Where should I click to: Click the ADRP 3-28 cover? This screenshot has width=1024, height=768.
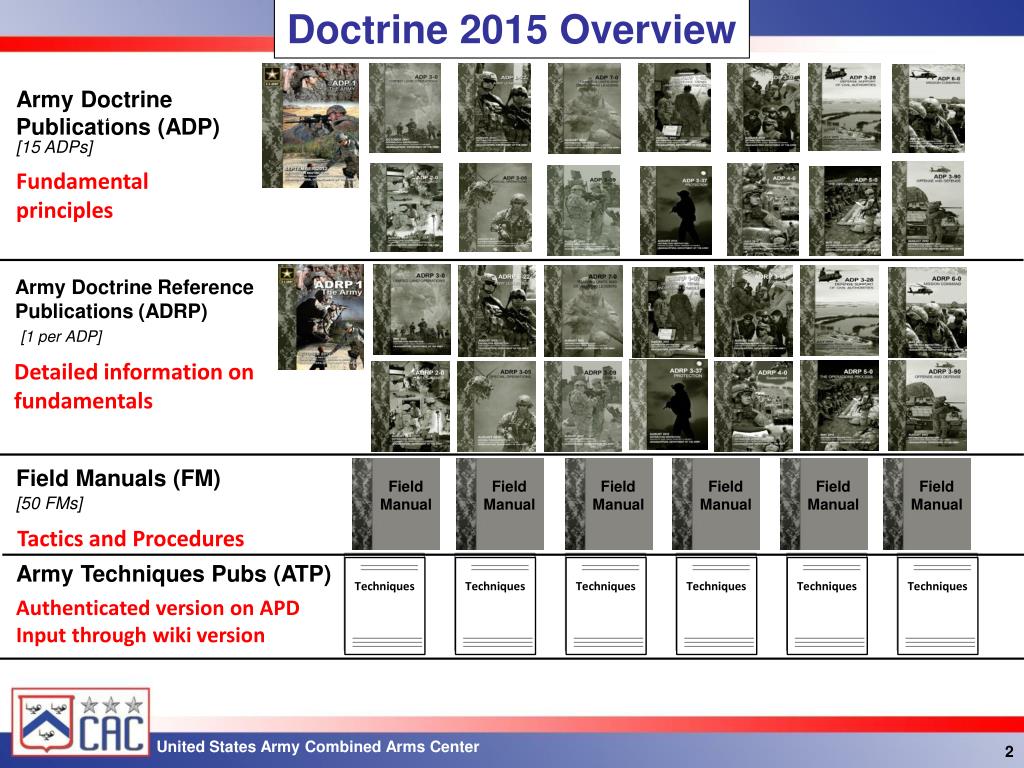tap(839, 311)
